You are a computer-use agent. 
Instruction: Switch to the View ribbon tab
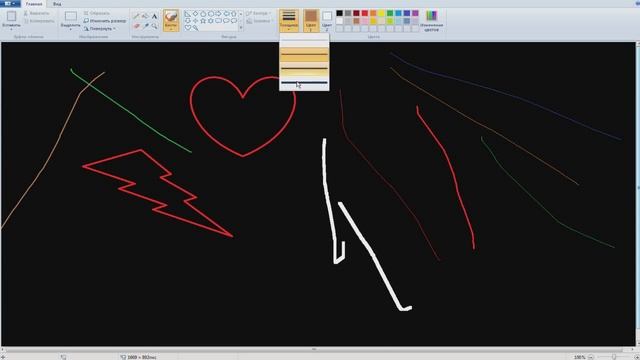(x=58, y=4)
